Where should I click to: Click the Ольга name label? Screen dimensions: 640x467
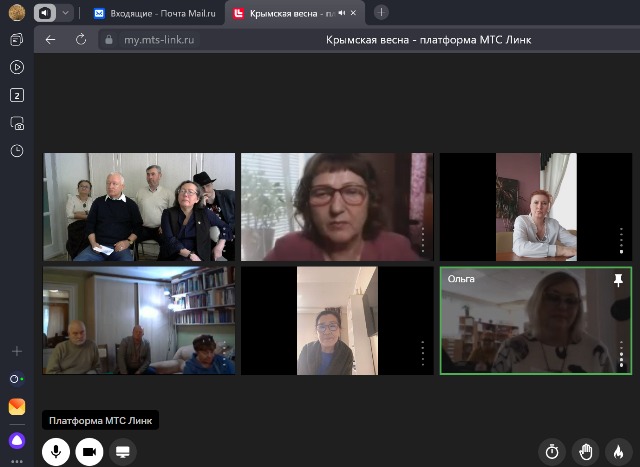pos(461,279)
